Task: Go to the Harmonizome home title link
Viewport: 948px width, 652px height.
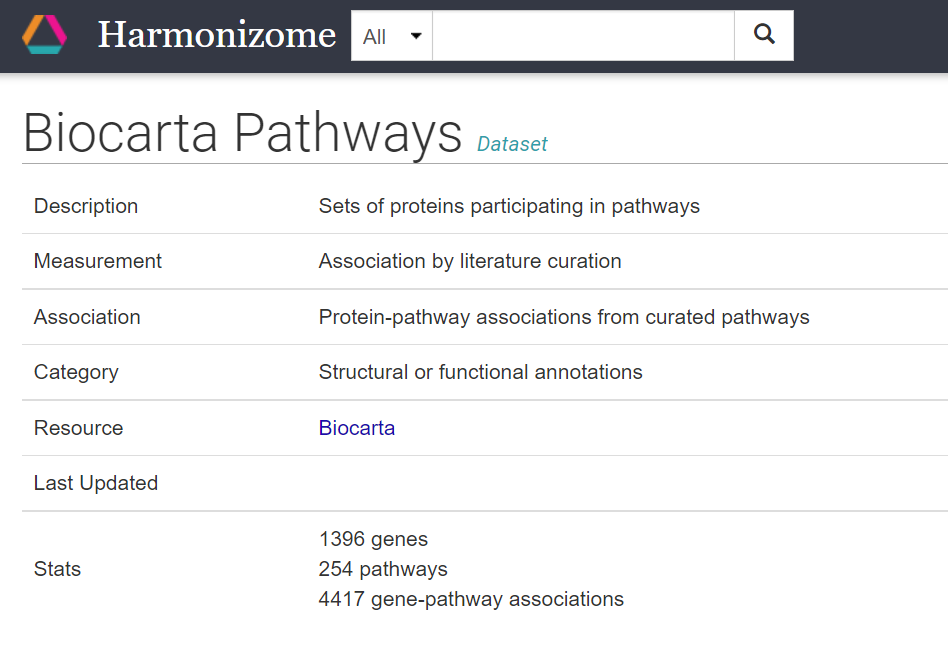Action: 216,34
